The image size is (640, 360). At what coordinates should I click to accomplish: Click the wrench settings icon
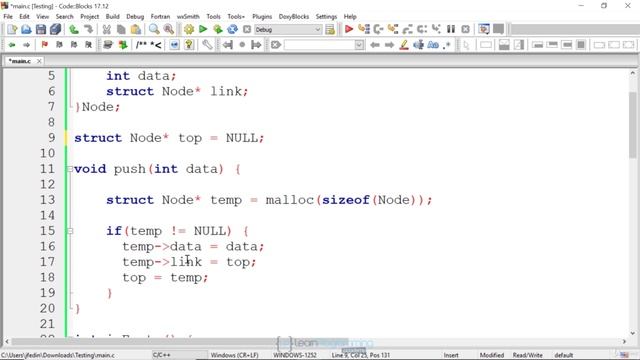[207, 45]
